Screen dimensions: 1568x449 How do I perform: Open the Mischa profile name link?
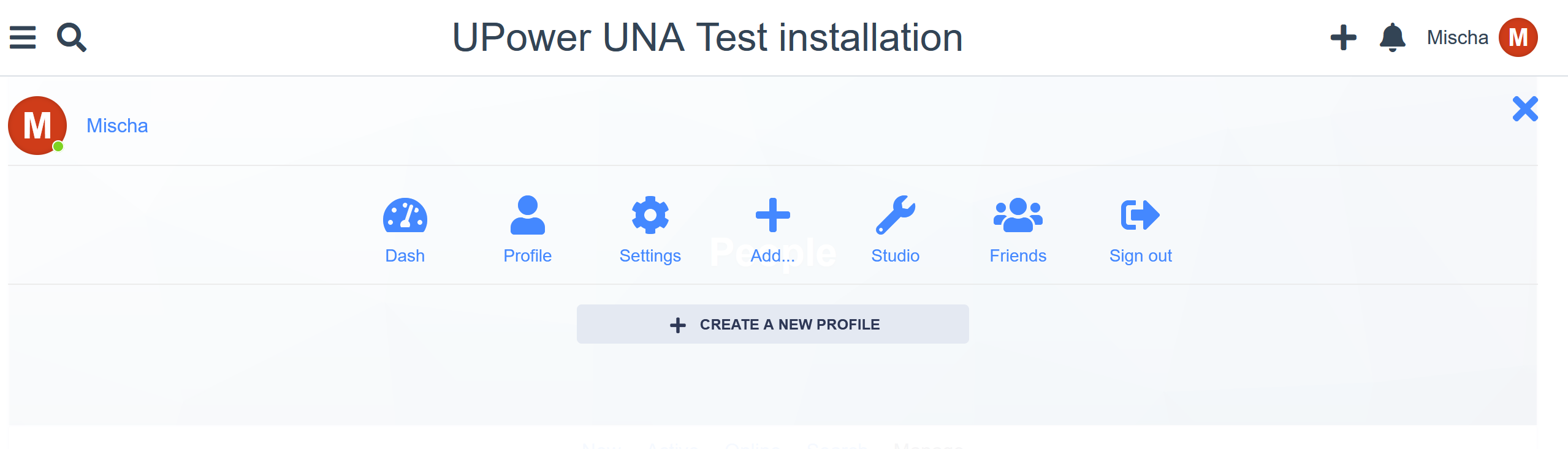coord(117,126)
